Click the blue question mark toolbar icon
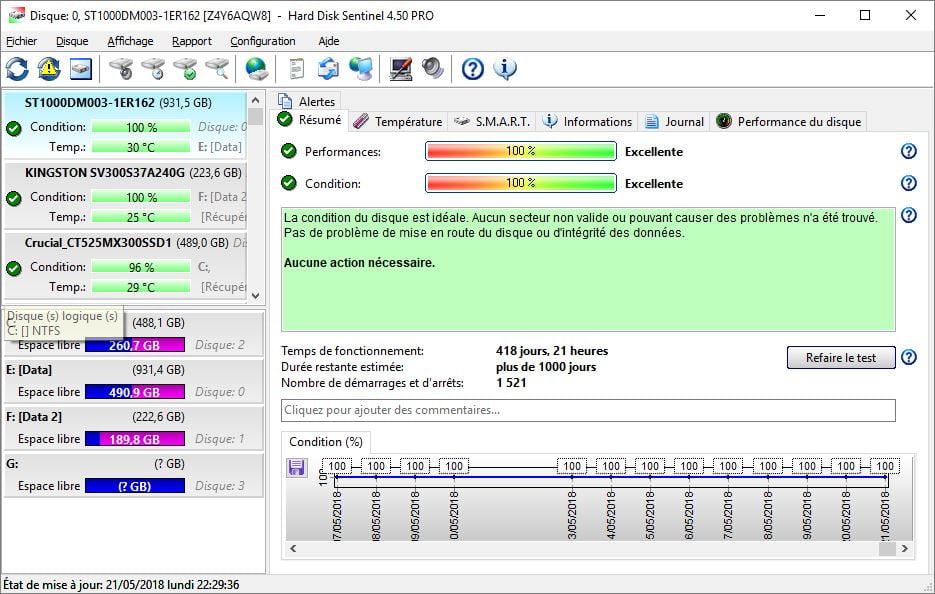Image resolution: width=935 pixels, height=594 pixels. point(472,69)
